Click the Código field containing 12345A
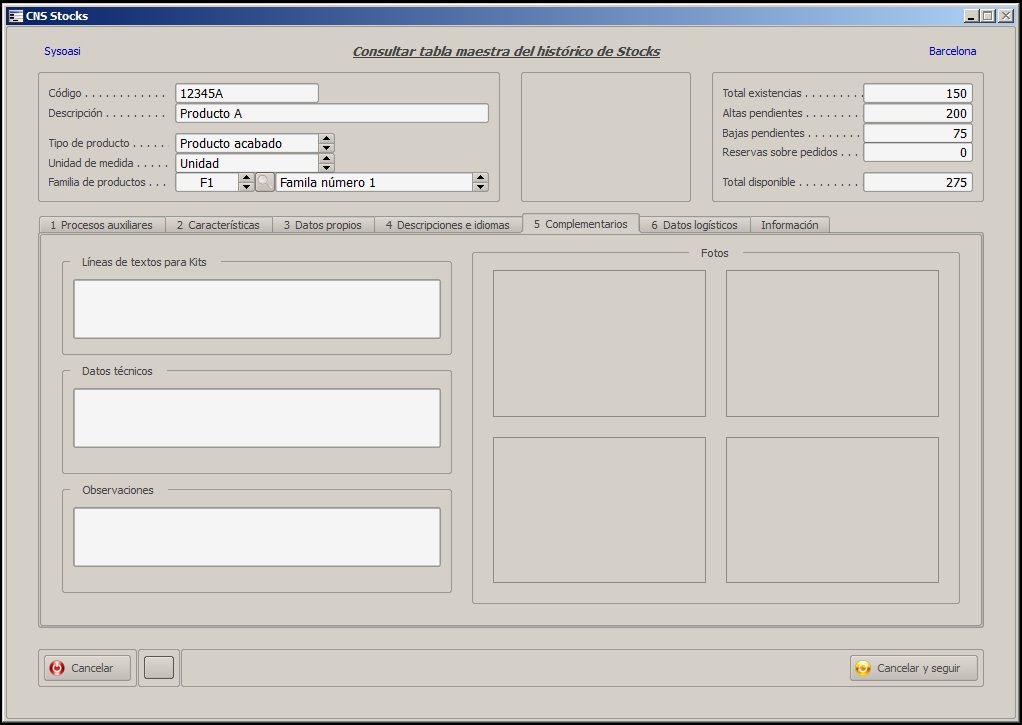Image resolution: width=1022 pixels, height=725 pixels. tap(247, 93)
